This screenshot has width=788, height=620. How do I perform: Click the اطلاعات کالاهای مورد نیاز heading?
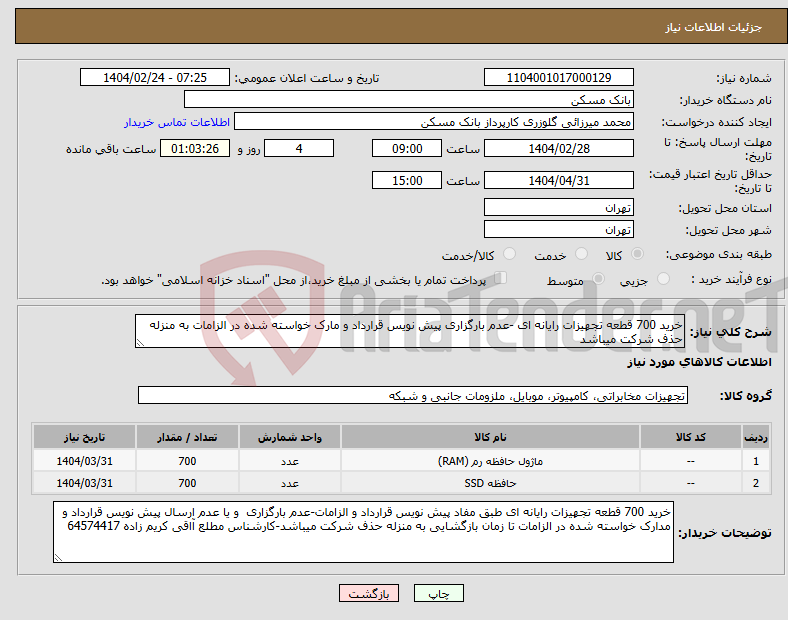pyautogui.click(x=699, y=362)
